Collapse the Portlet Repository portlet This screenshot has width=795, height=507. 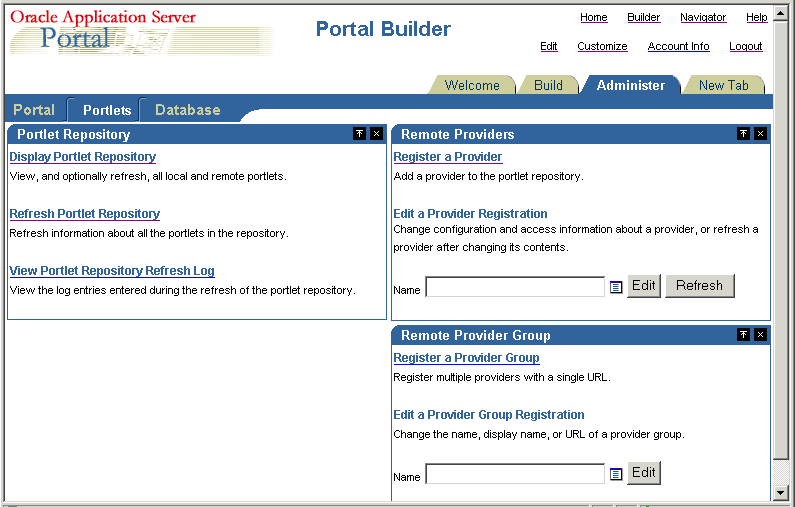point(359,133)
